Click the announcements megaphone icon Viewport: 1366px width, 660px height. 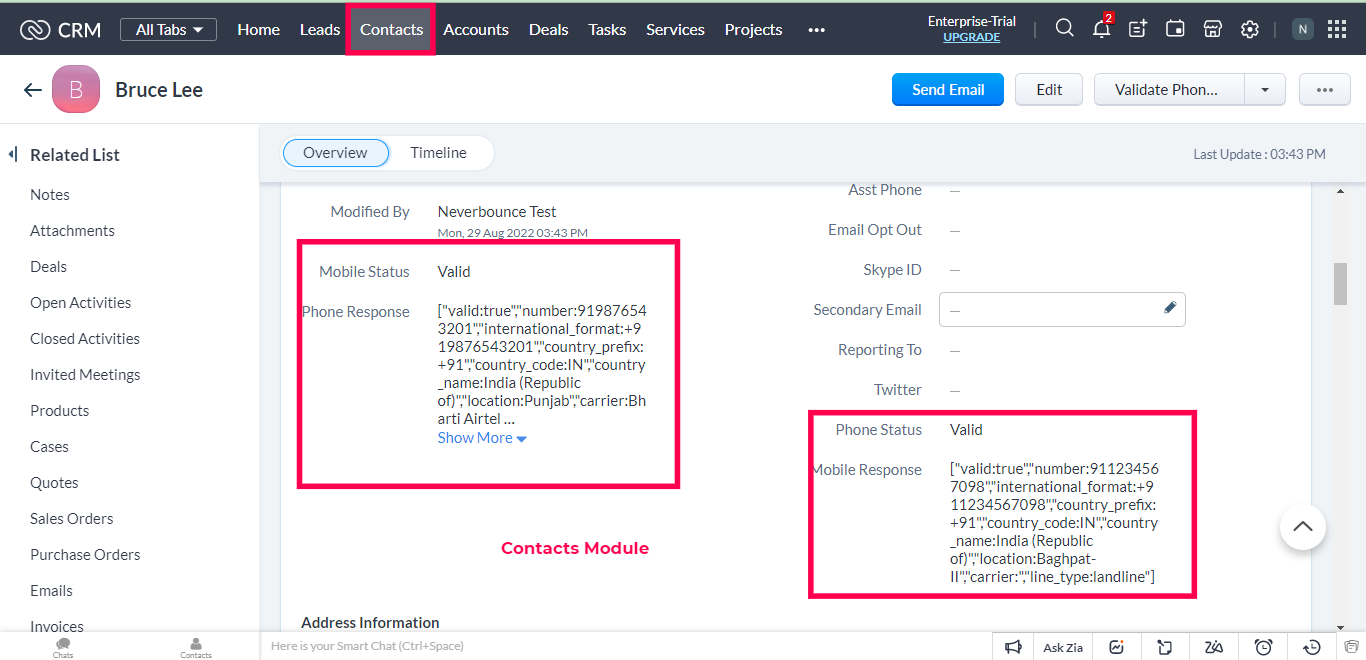(x=1013, y=647)
